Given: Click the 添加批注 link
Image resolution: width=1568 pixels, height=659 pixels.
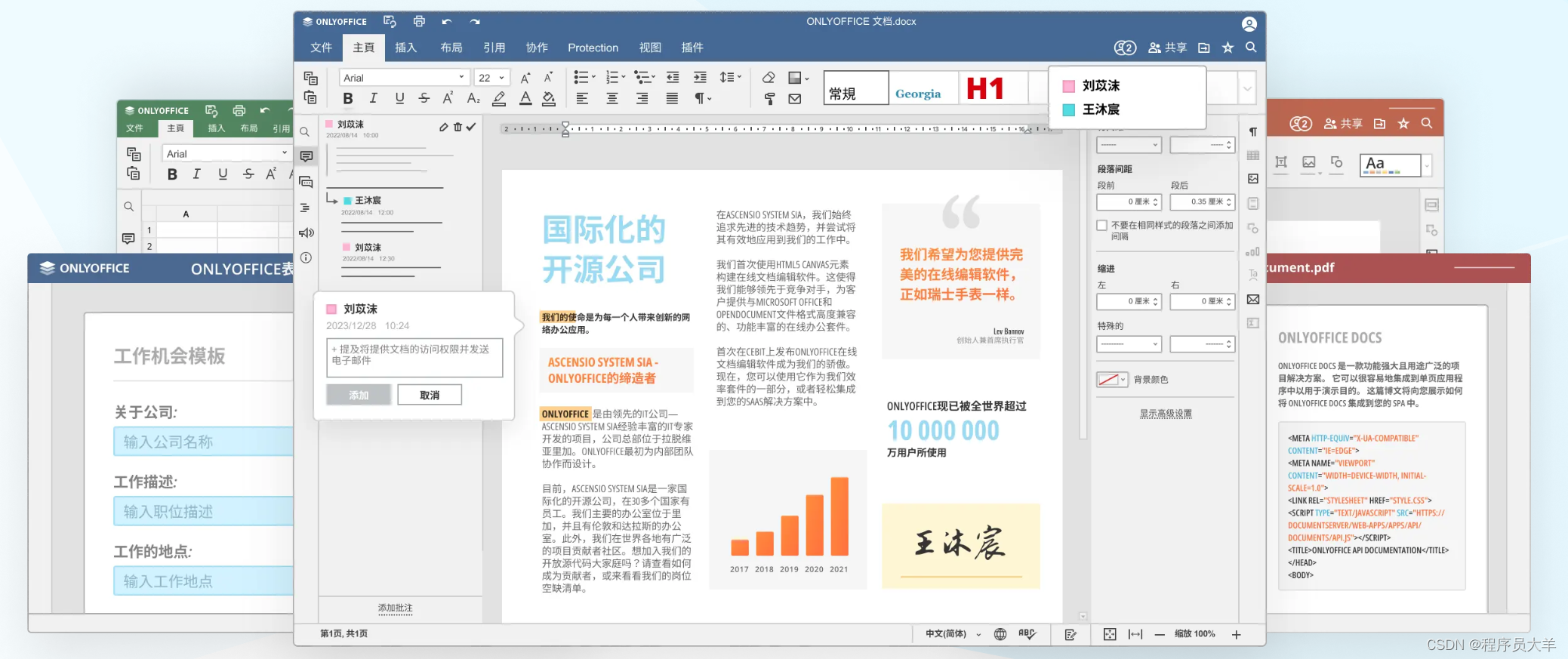Looking at the screenshot, I should tap(396, 608).
